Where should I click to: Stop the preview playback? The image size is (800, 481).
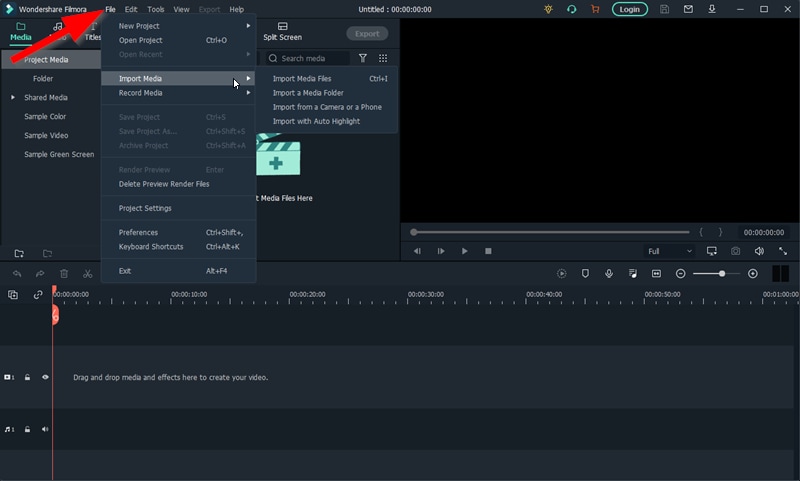488,251
